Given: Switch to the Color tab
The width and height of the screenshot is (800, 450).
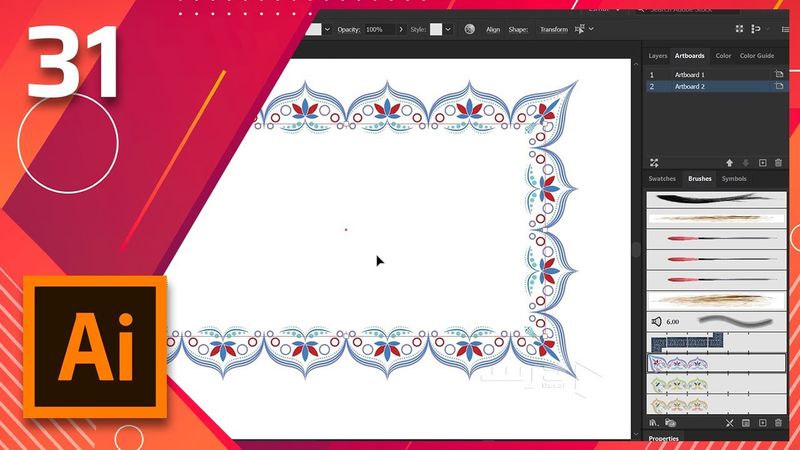Looking at the screenshot, I should point(723,56).
